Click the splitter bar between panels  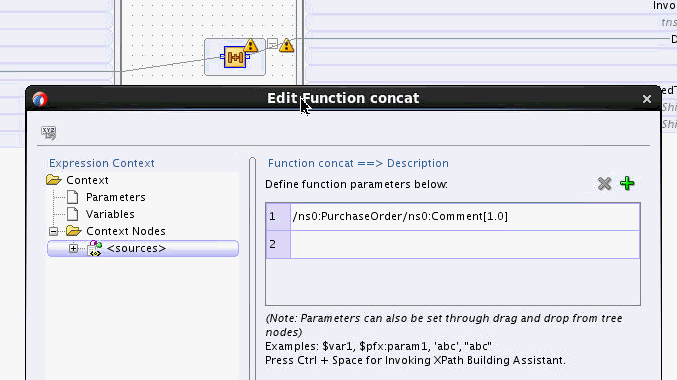253,269
